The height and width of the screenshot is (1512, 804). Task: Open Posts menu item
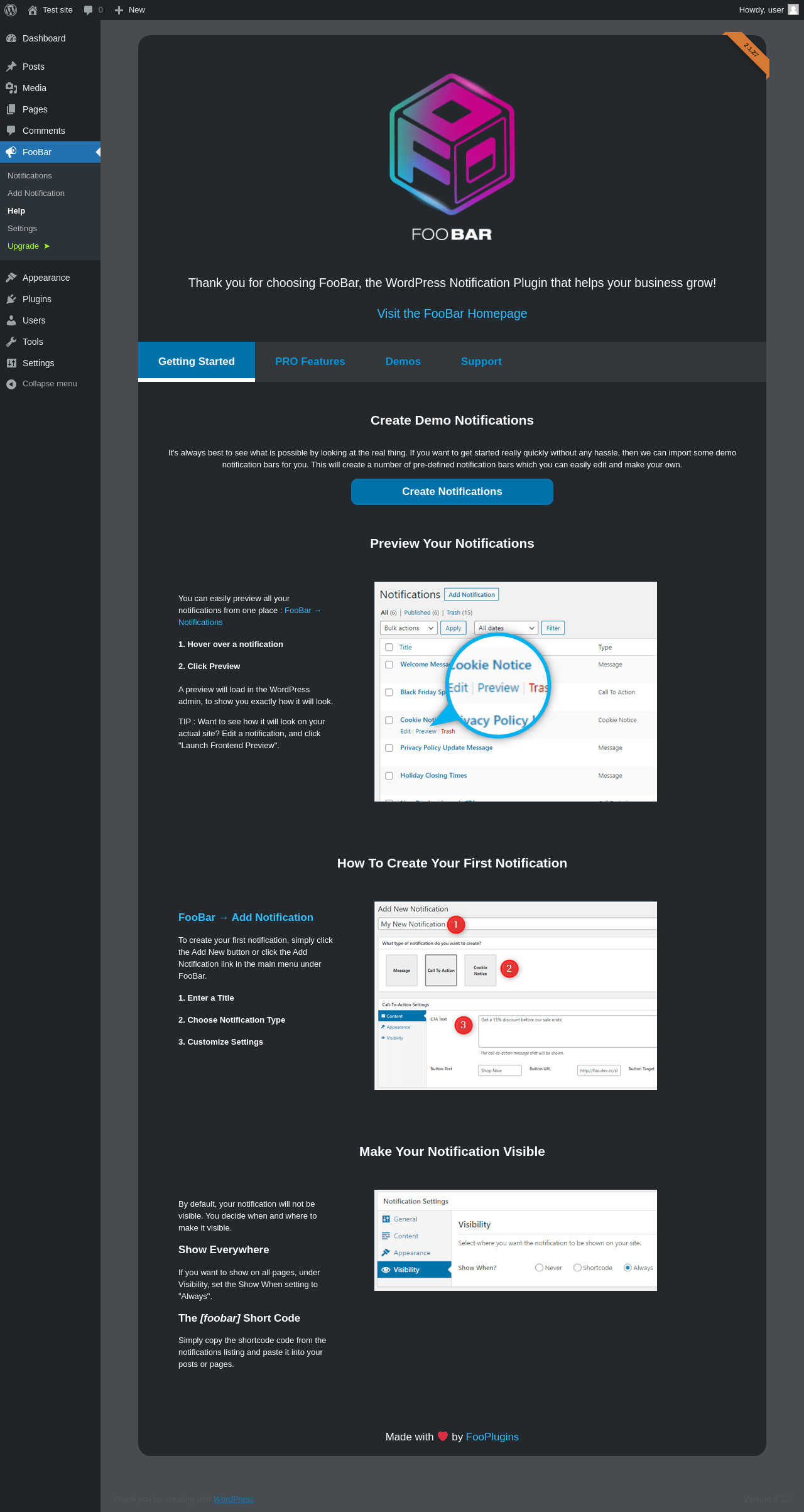50,67
